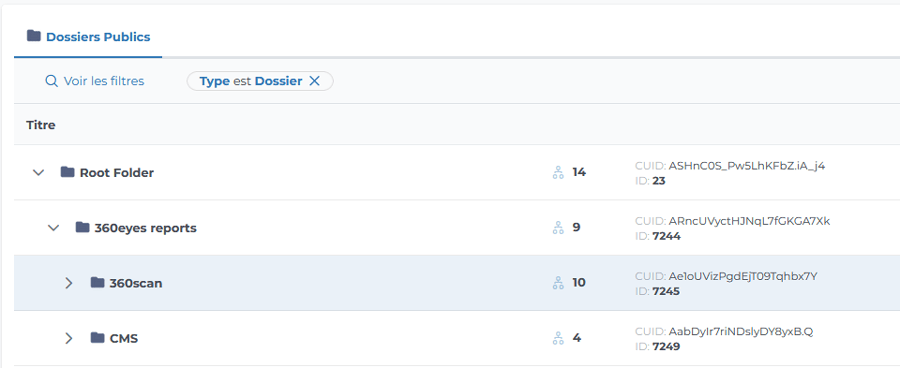Click the magnifier icon beside Voir les filtres
900x368 pixels.
(52, 82)
